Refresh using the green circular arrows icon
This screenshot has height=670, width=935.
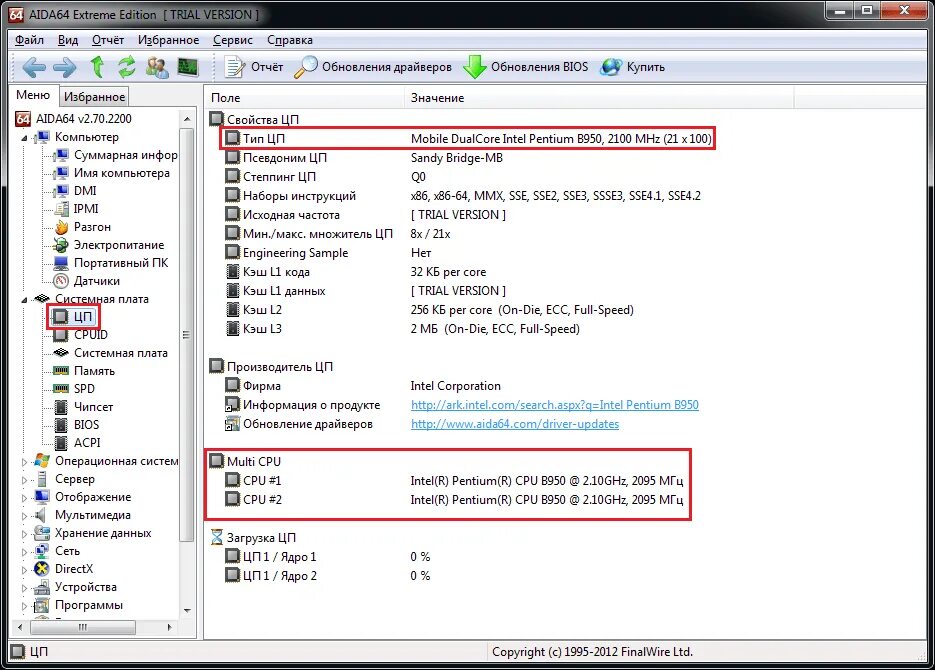pyautogui.click(x=126, y=67)
